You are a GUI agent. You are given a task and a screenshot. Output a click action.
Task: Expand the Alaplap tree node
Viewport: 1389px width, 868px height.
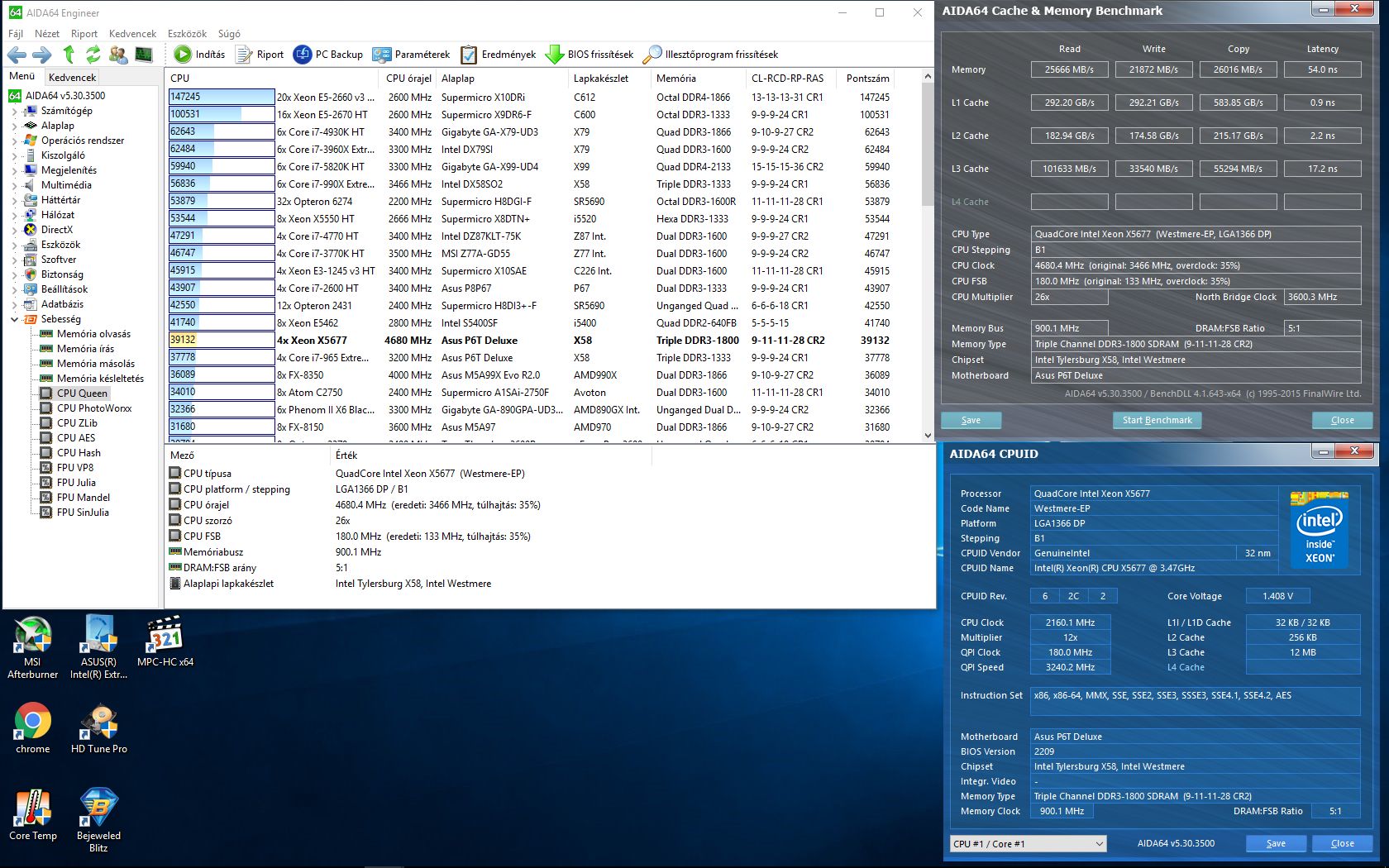coord(14,126)
